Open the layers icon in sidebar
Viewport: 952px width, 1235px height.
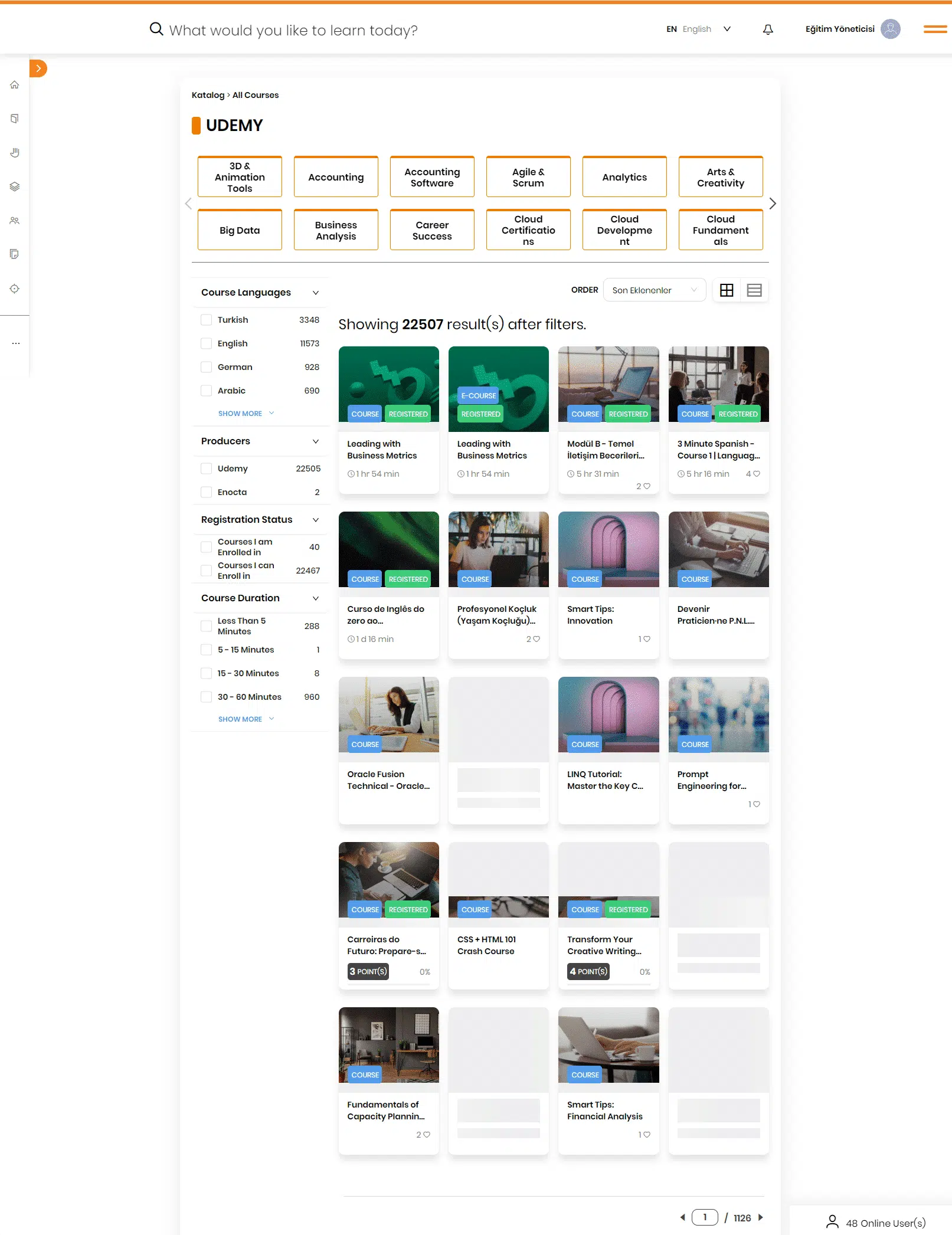click(x=15, y=186)
